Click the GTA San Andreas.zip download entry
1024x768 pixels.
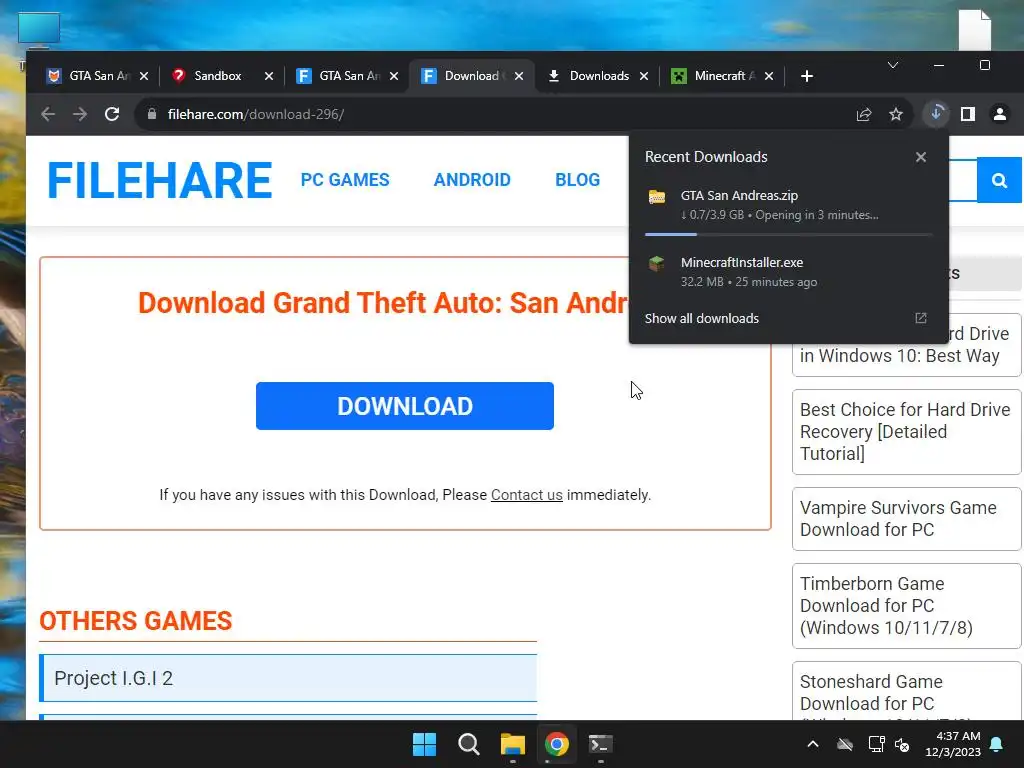(788, 205)
